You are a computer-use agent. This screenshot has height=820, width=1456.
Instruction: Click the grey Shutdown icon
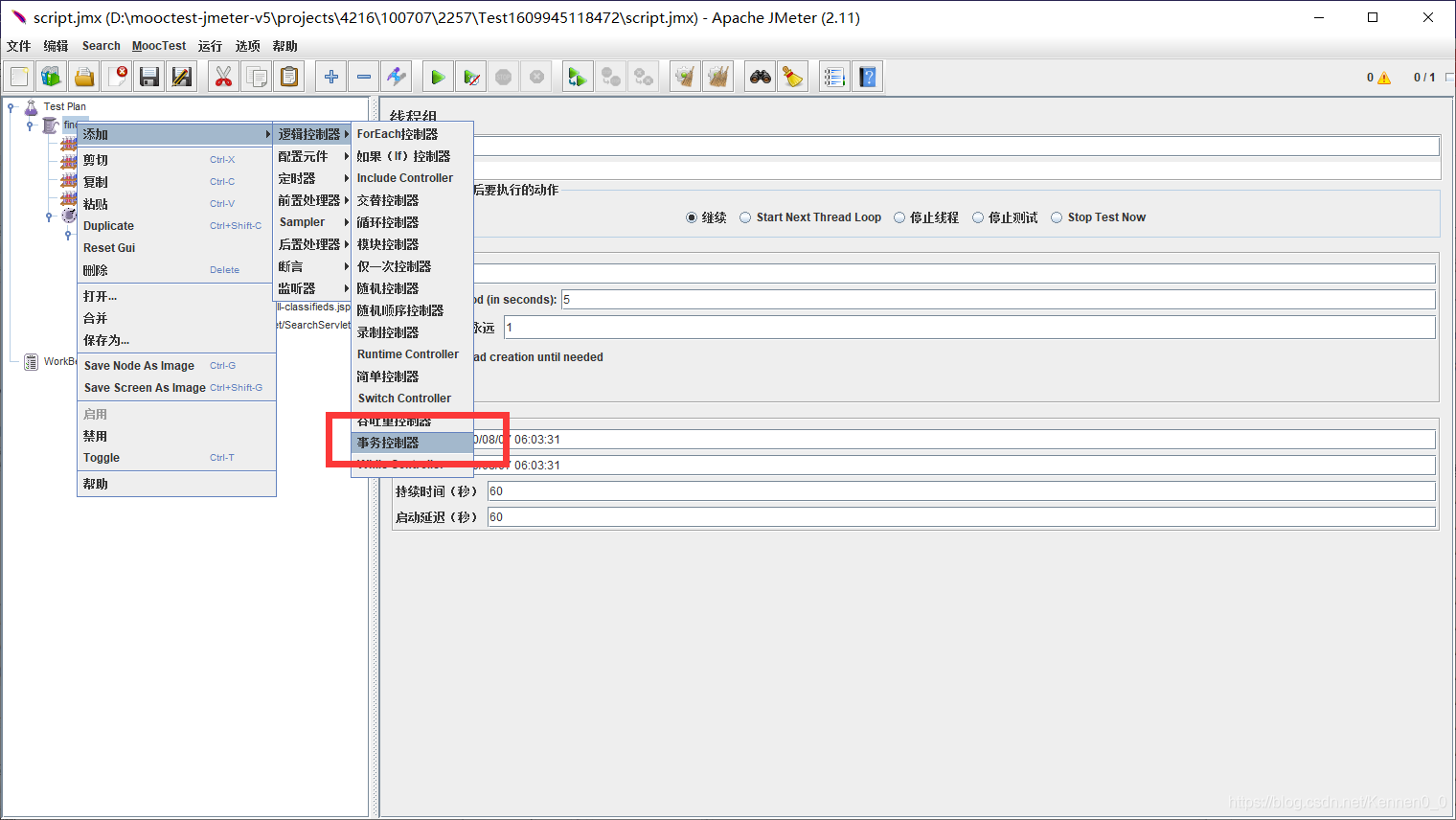tap(536, 77)
